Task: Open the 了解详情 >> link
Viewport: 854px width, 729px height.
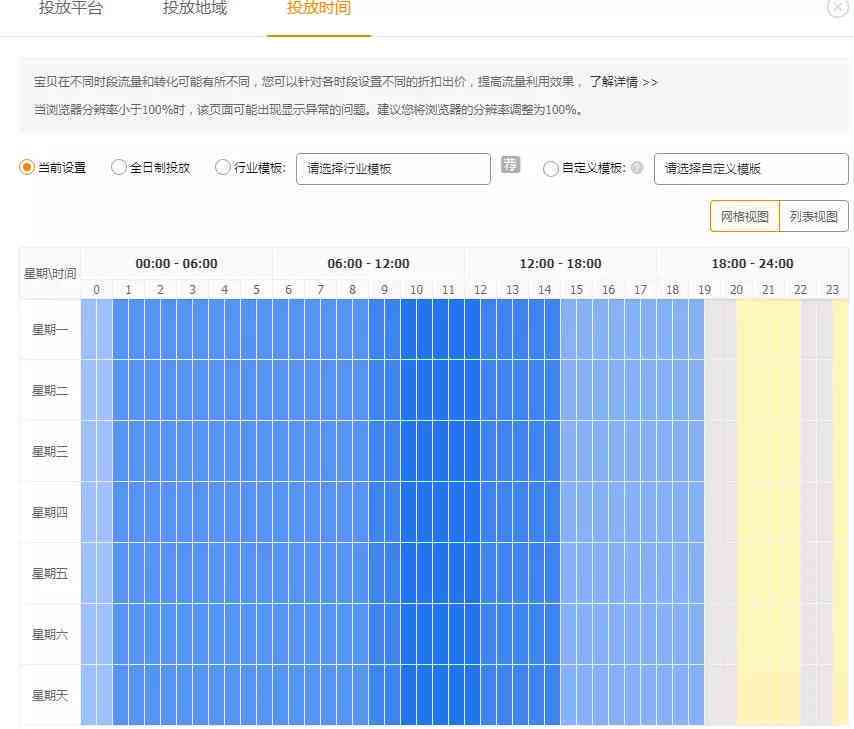Action: tap(624, 82)
